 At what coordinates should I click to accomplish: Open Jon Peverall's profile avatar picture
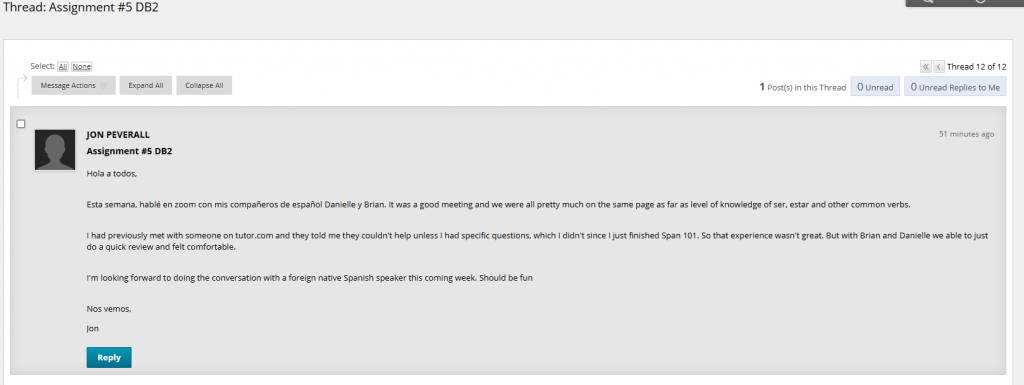55,150
